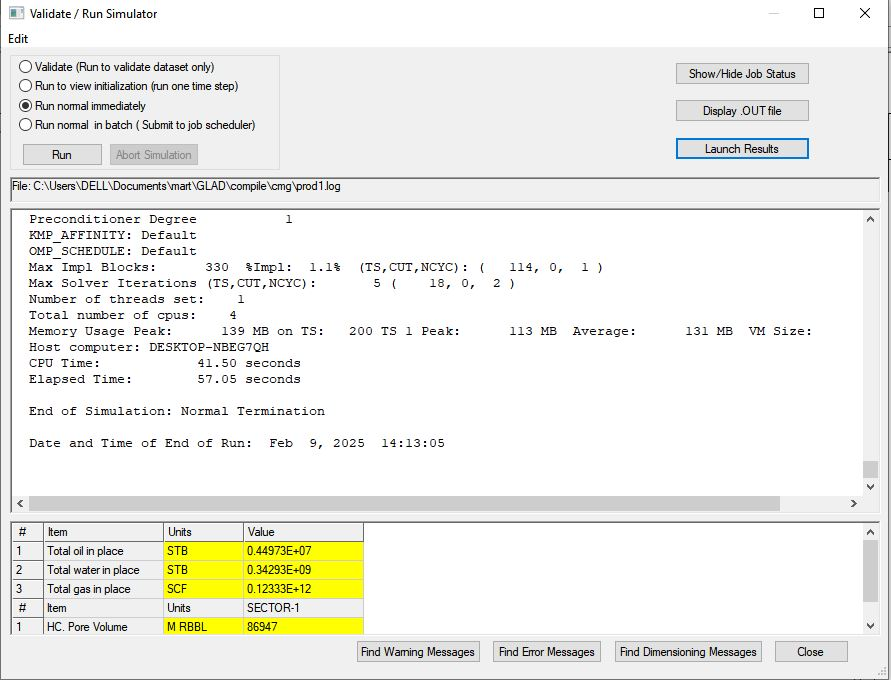Click the 'Total gas in place' cell
Screen dimensions: 891x680
103,589
